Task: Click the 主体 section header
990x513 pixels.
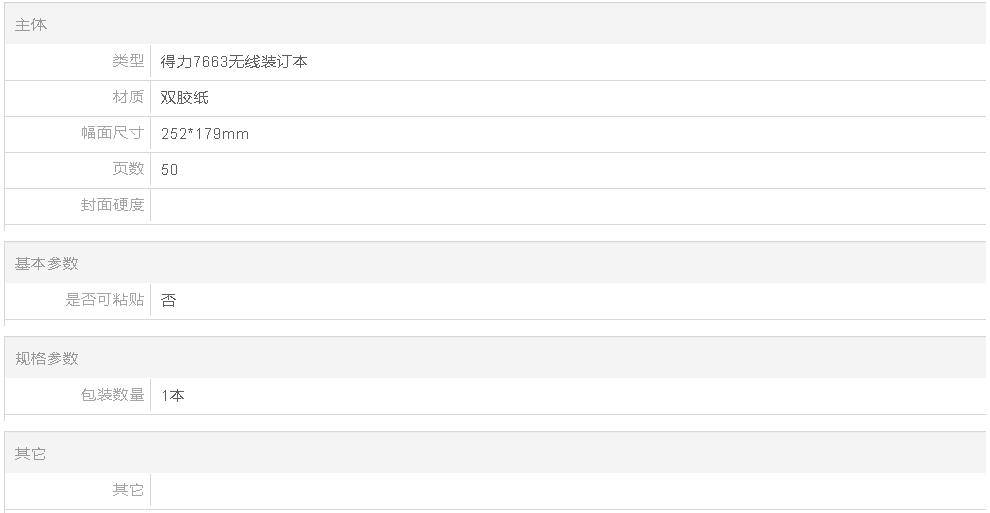Action: [x=31, y=25]
